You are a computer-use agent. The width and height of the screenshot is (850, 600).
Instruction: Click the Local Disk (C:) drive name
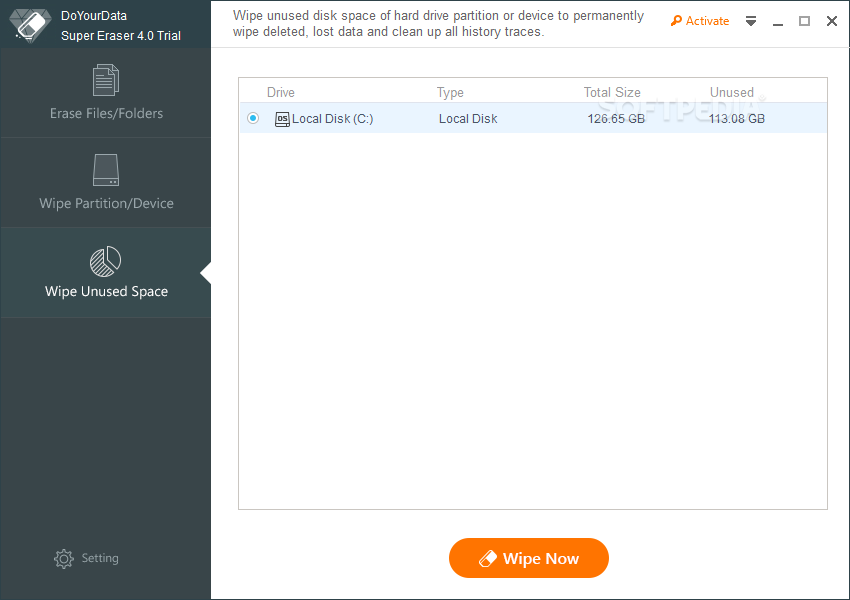[332, 119]
